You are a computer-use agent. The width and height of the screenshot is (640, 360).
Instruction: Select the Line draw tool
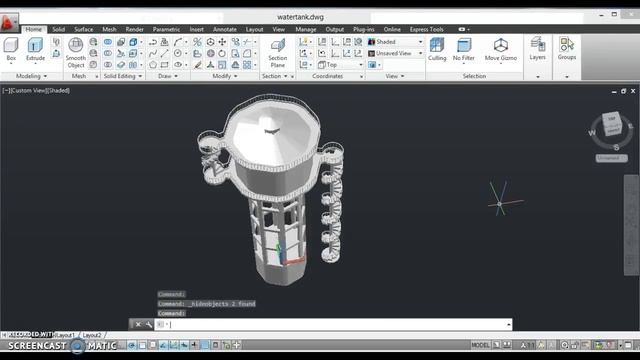164,53
